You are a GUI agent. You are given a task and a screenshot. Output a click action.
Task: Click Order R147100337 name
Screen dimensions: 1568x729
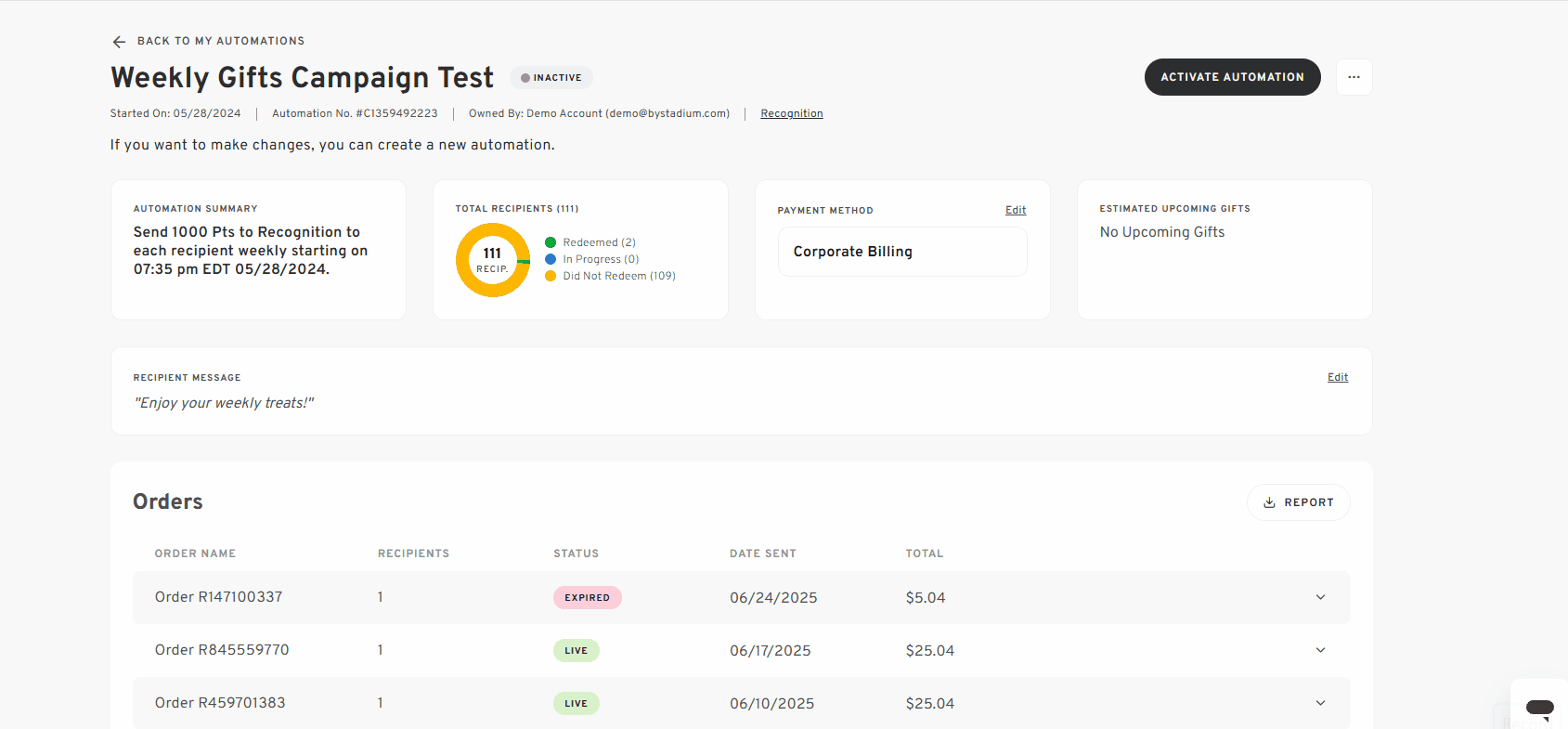pyautogui.click(x=218, y=597)
